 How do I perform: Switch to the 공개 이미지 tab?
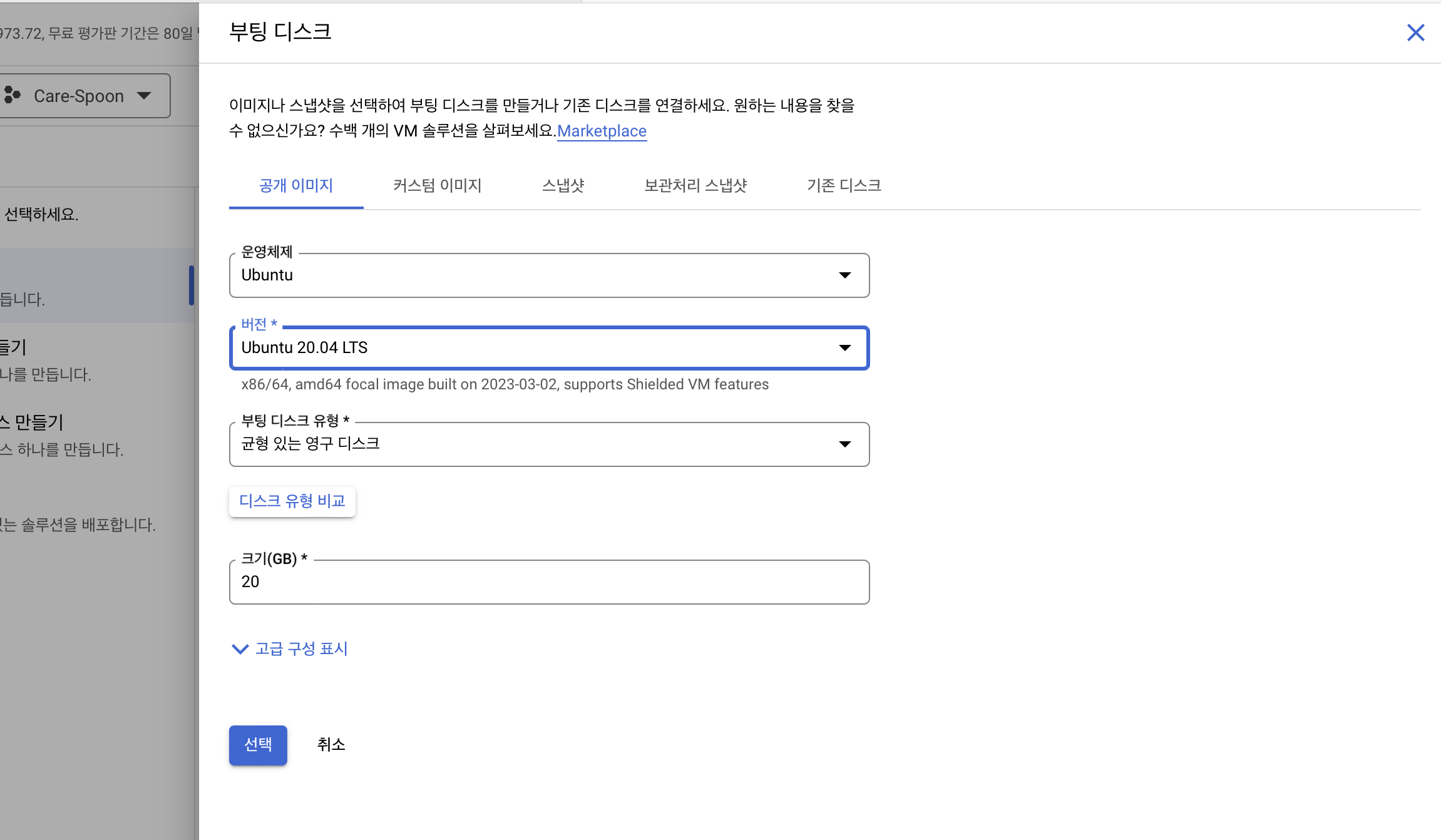(296, 186)
